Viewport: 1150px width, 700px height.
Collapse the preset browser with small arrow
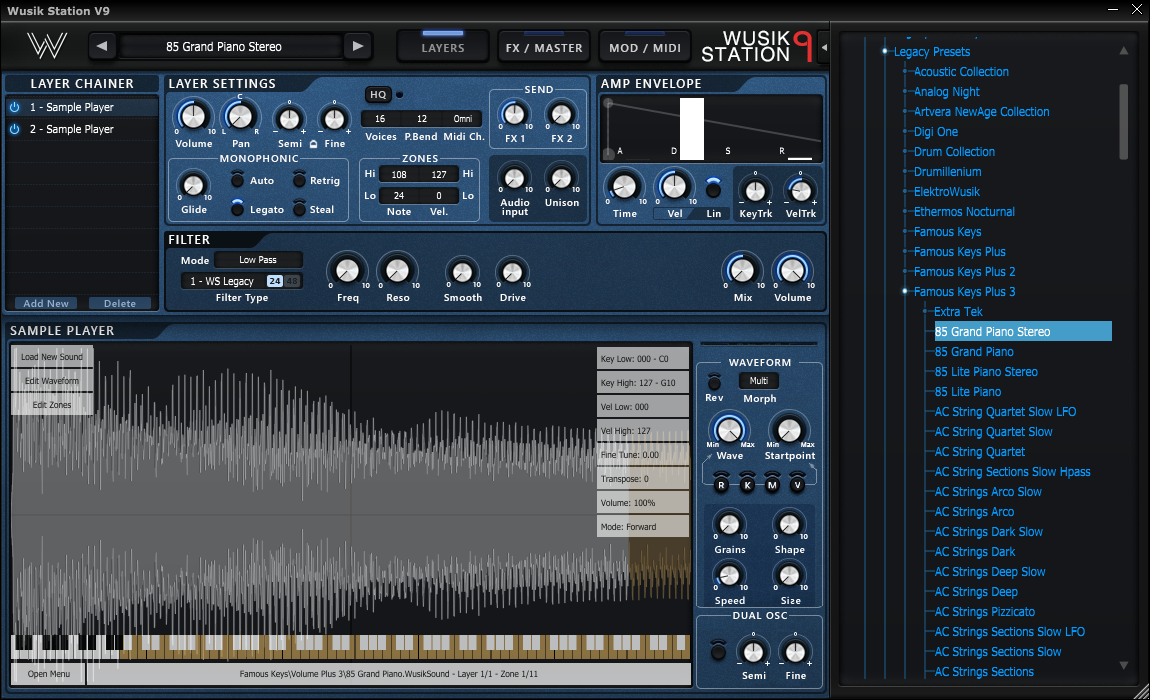pos(824,48)
